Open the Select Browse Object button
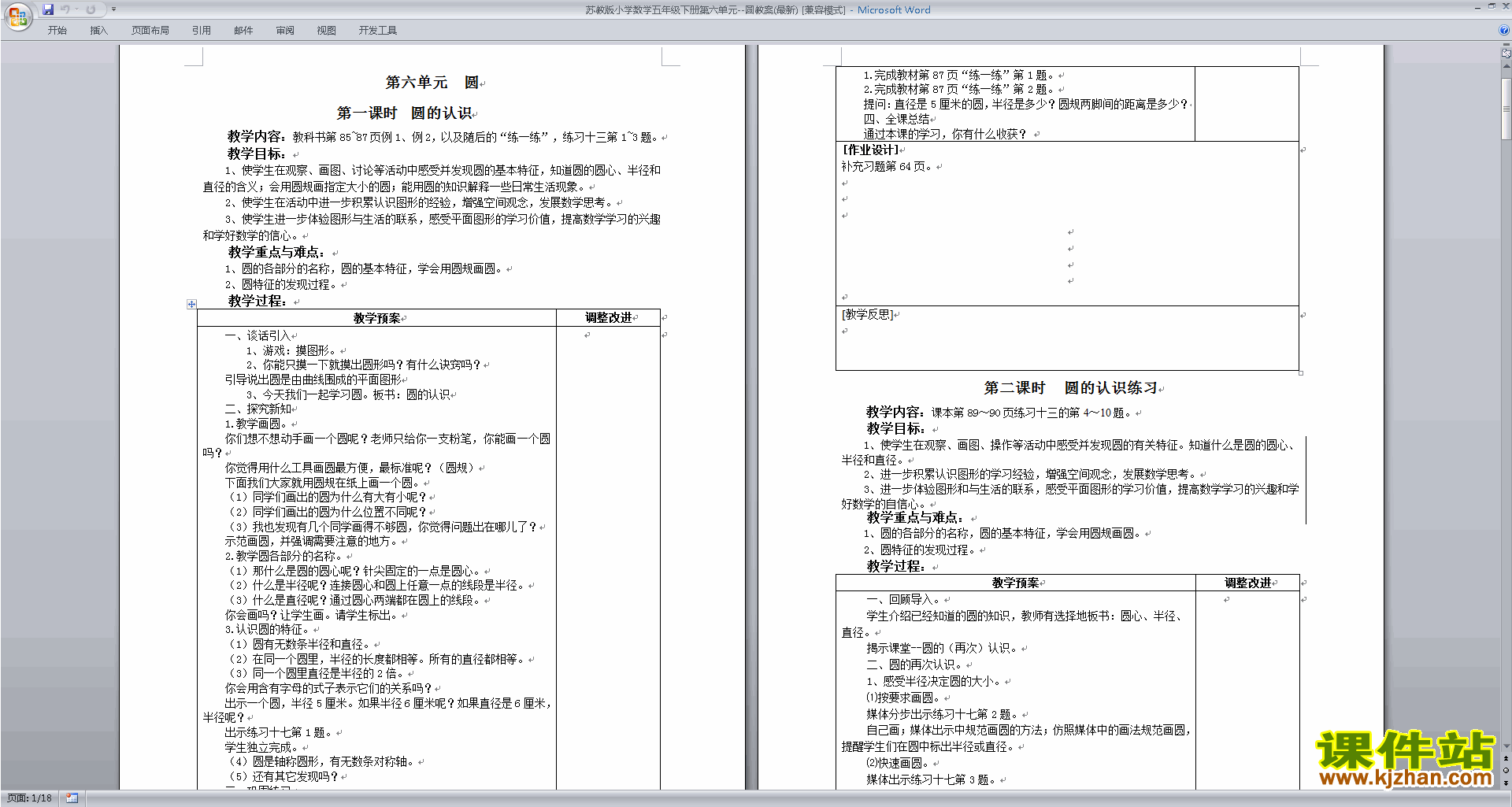 1506,770
